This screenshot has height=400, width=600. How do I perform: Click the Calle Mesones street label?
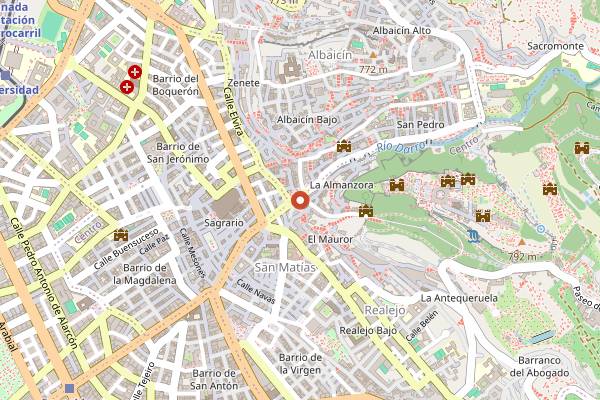pos(192,253)
